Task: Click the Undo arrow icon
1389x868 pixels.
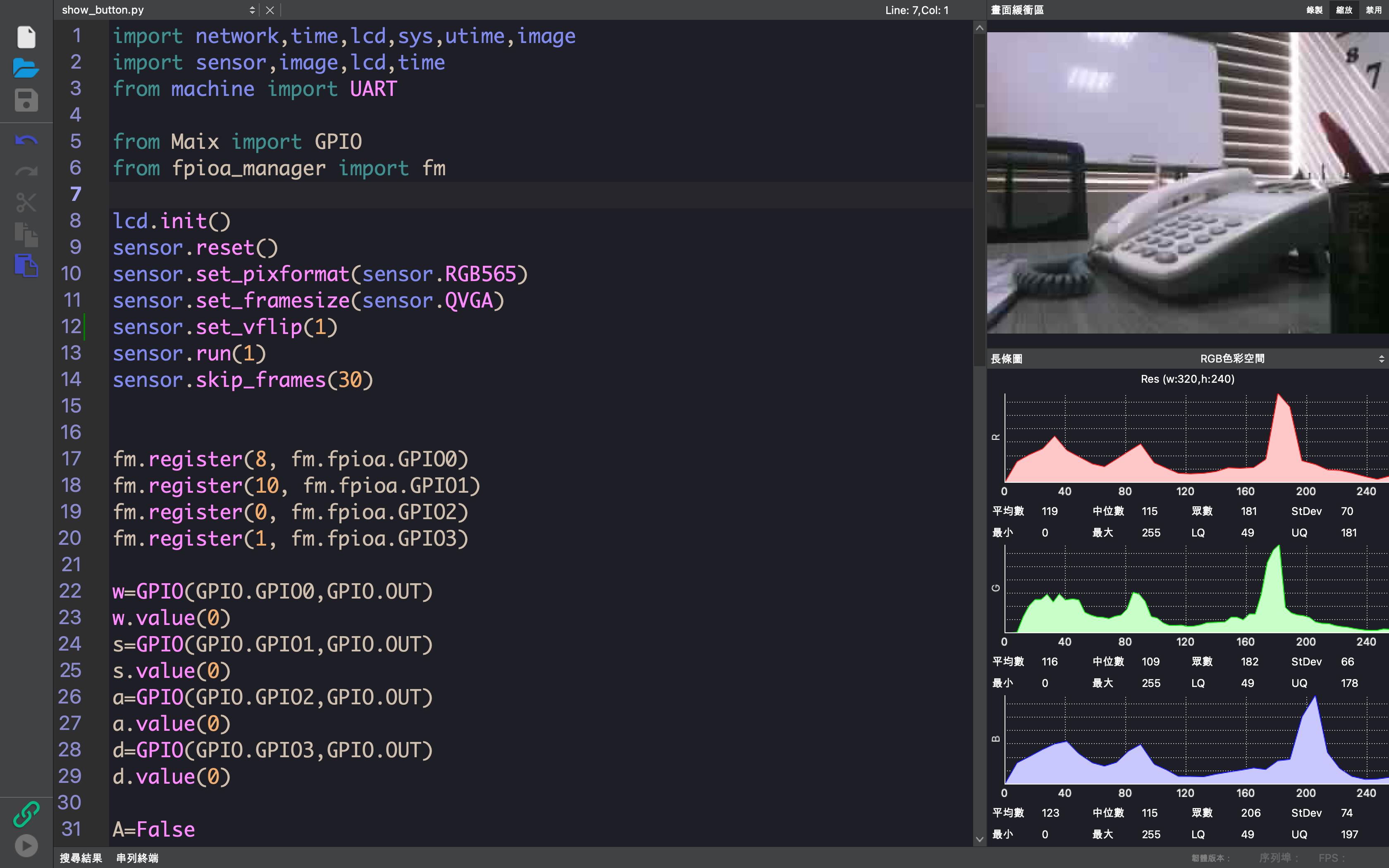Action: point(26,141)
